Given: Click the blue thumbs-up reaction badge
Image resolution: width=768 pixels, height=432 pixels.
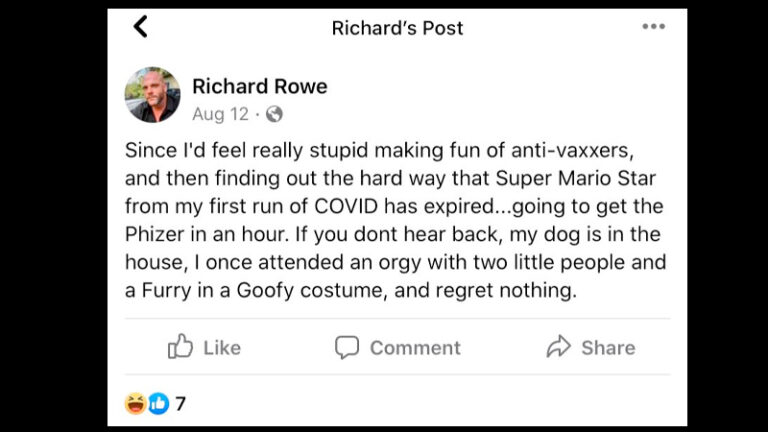Looking at the screenshot, I should pyautogui.click(x=158, y=404).
